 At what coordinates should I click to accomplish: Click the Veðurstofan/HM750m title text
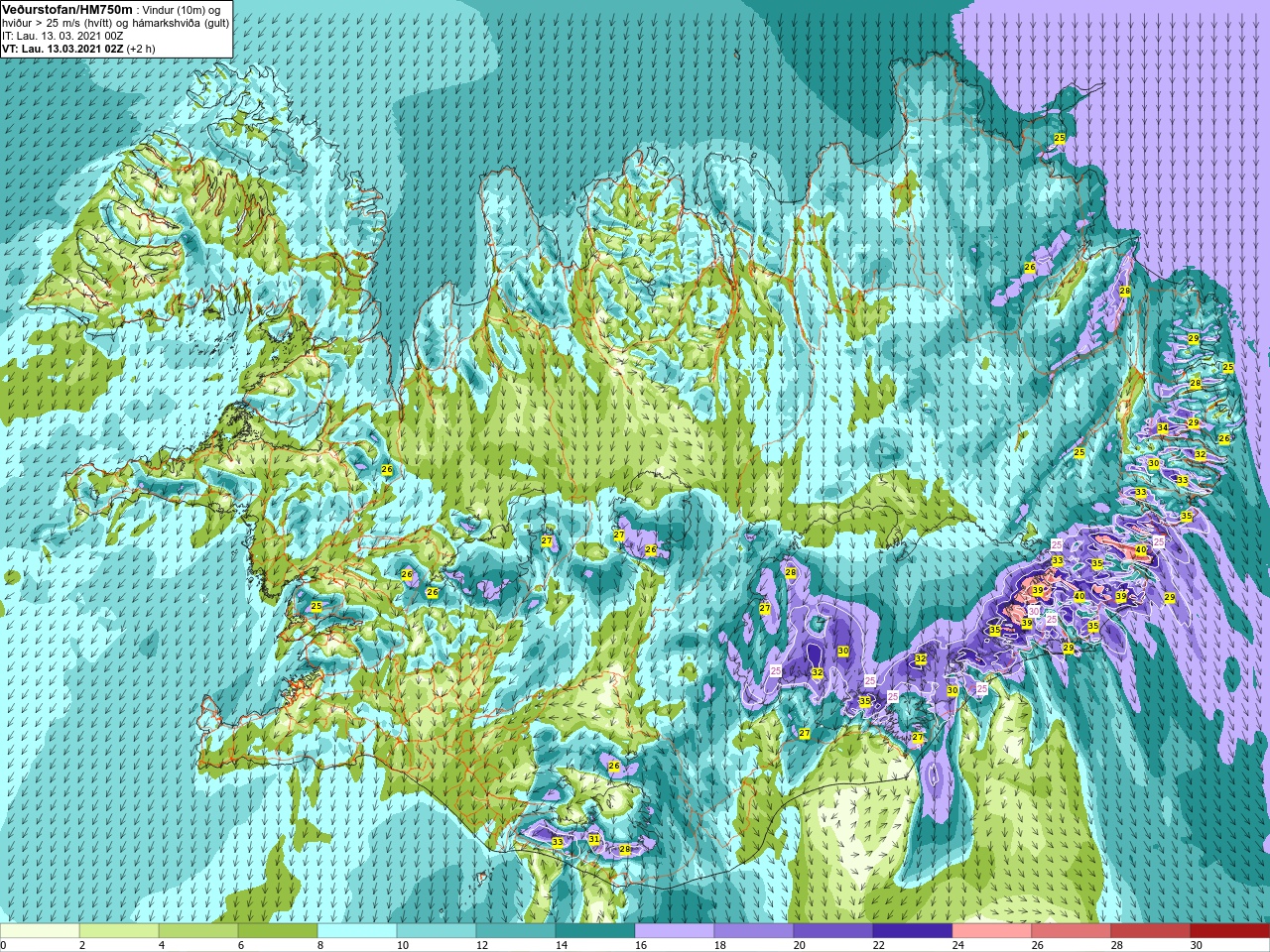point(66,8)
